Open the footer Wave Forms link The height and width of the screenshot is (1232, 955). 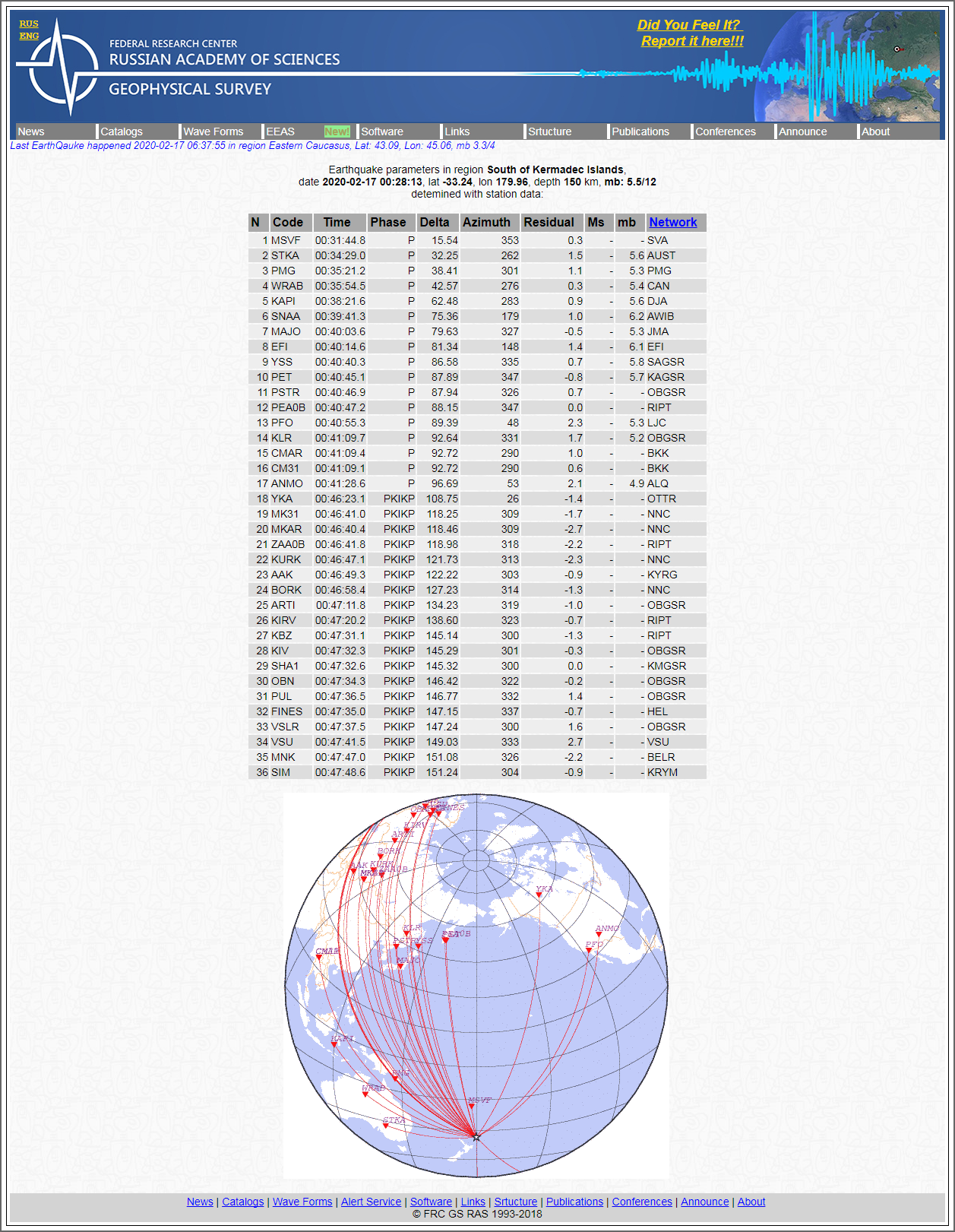302,1202
